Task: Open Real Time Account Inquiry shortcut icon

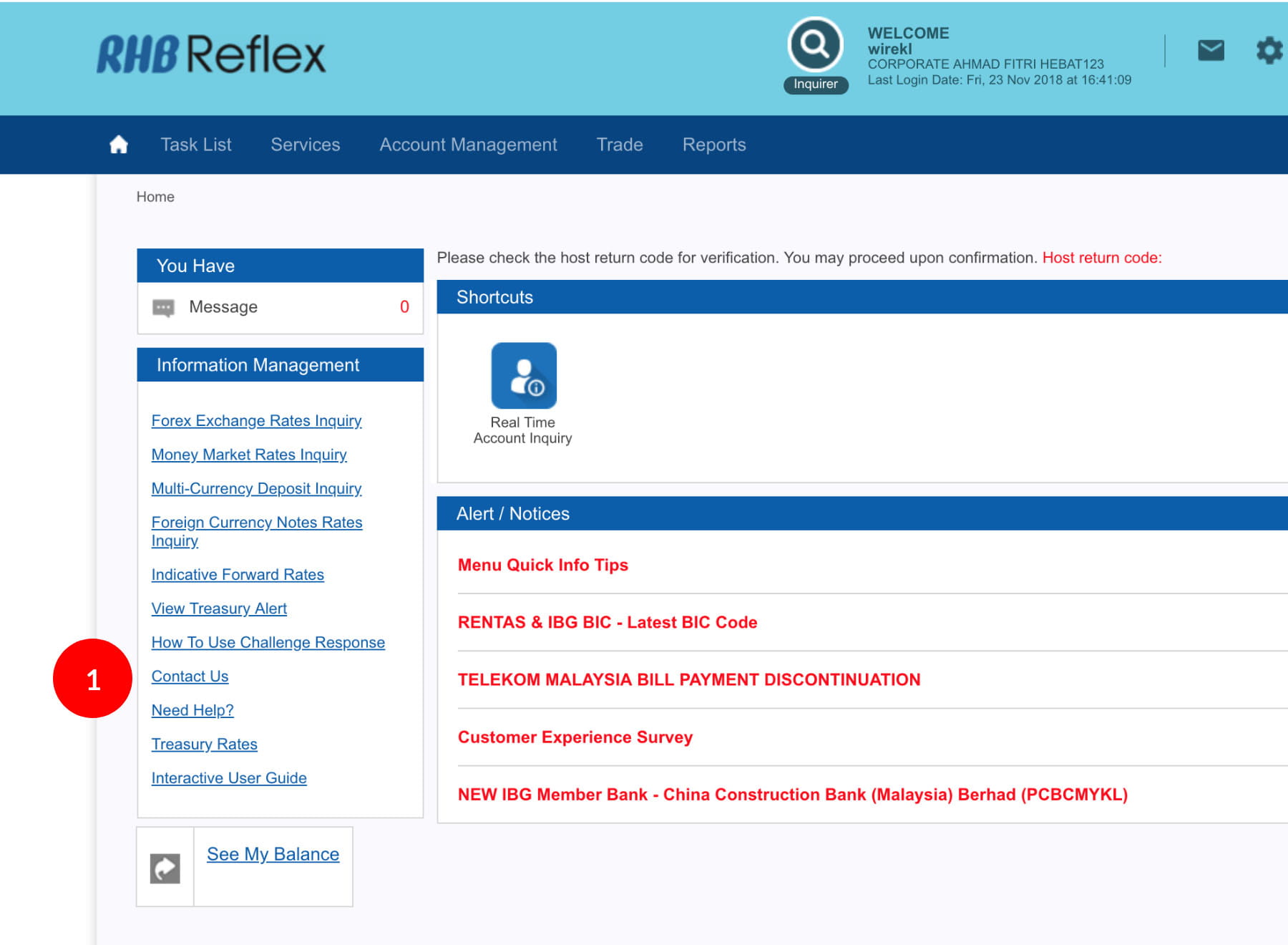Action: [x=524, y=376]
